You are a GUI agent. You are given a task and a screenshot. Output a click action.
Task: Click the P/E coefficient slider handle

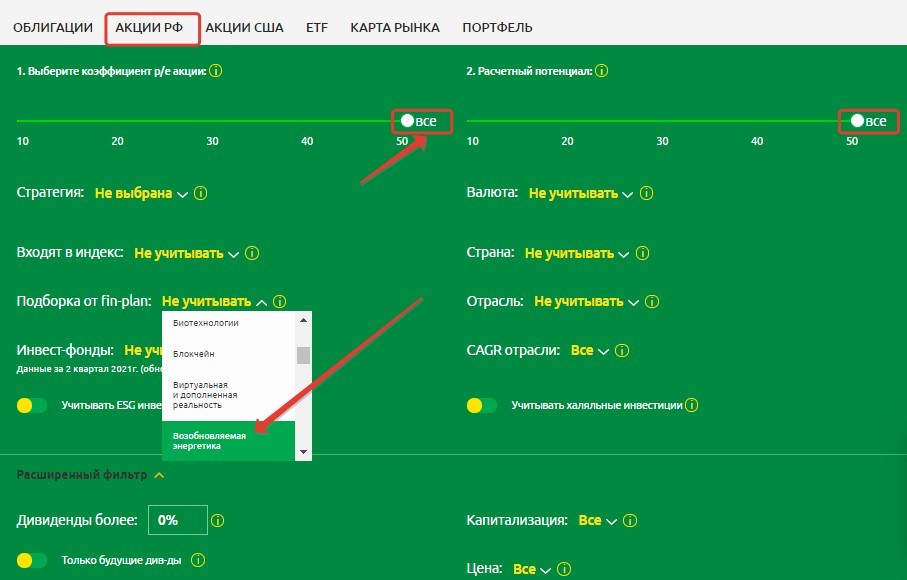(x=407, y=121)
